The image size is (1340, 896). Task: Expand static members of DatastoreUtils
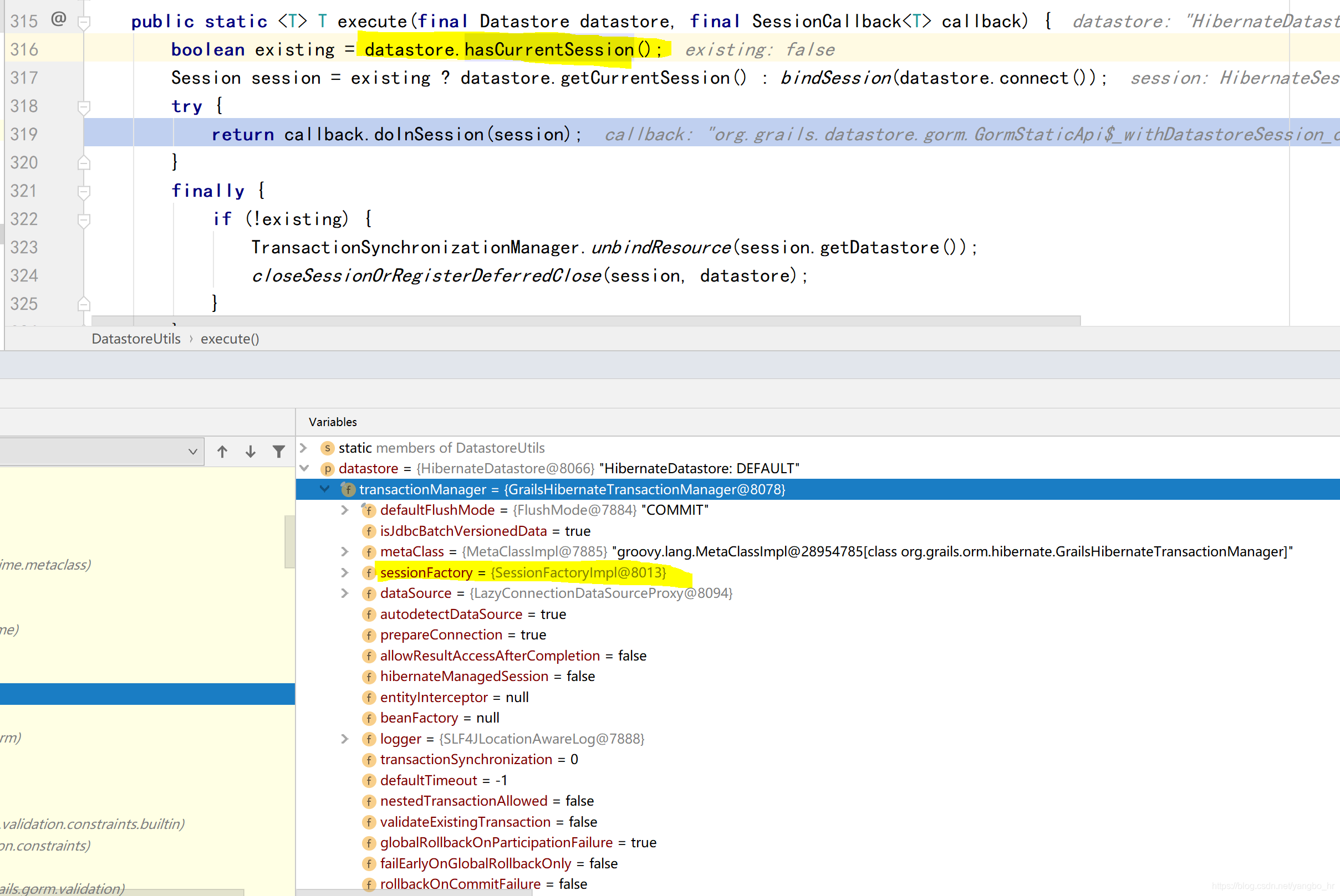304,448
